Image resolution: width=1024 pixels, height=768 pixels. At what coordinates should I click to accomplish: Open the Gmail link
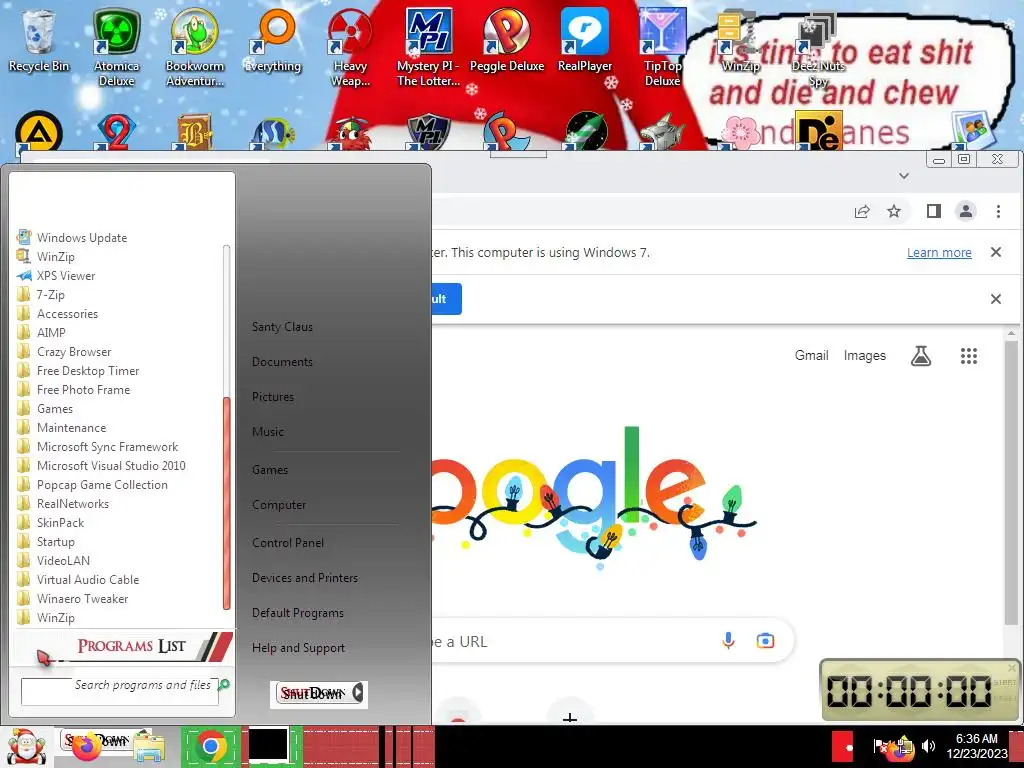pos(811,355)
